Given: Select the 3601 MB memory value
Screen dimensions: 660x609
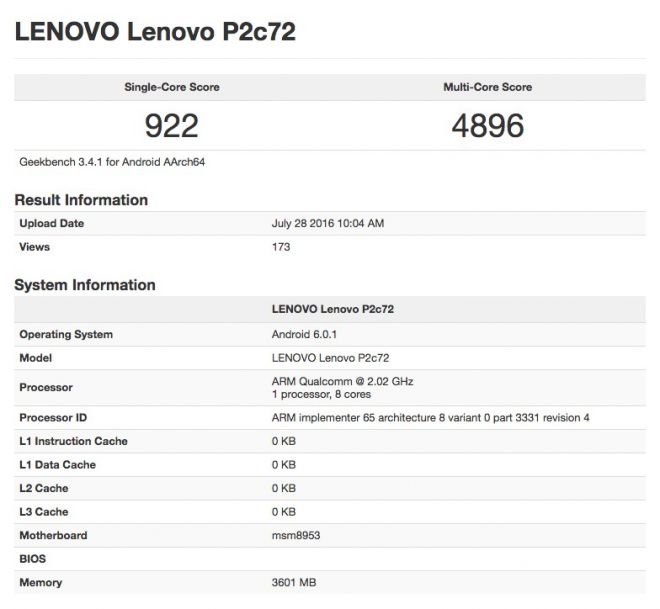Looking at the screenshot, I should point(294,583).
